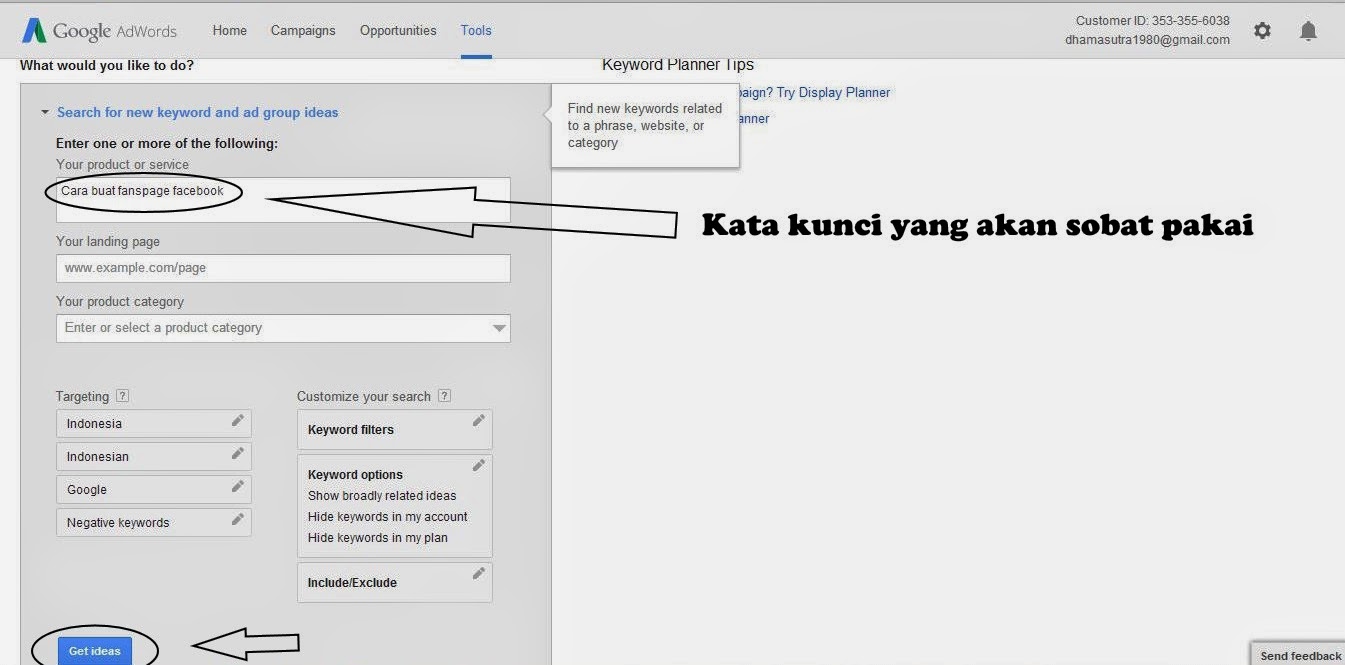The height and width of the screenshot is (665, 1345).
Task: Open the product category dropdown arrow
Action: (x=499, y=328)
